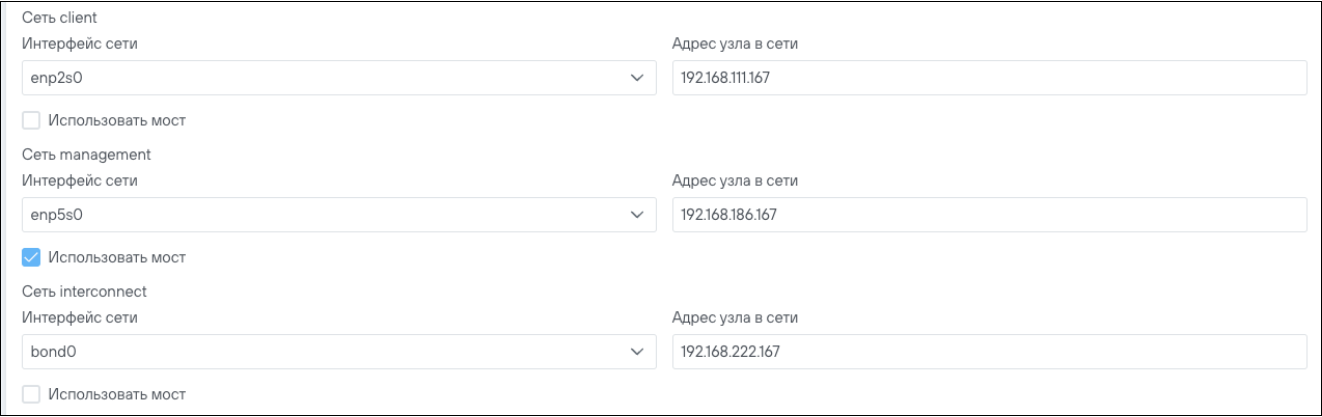Click the chevron arrow in the enp2s0 dropdown
1322x417 pixels.
tap(636, 78)
